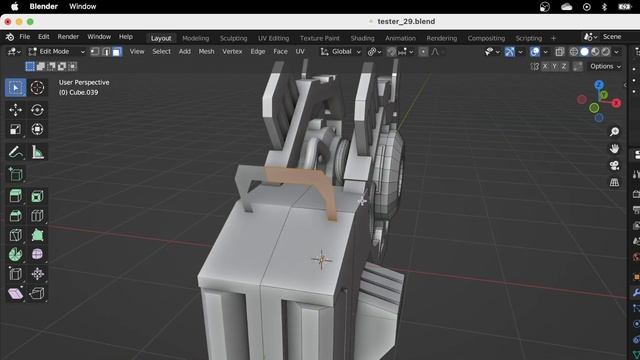Select the Add Cube tool
640x360 pixels.
click(16, 174)
